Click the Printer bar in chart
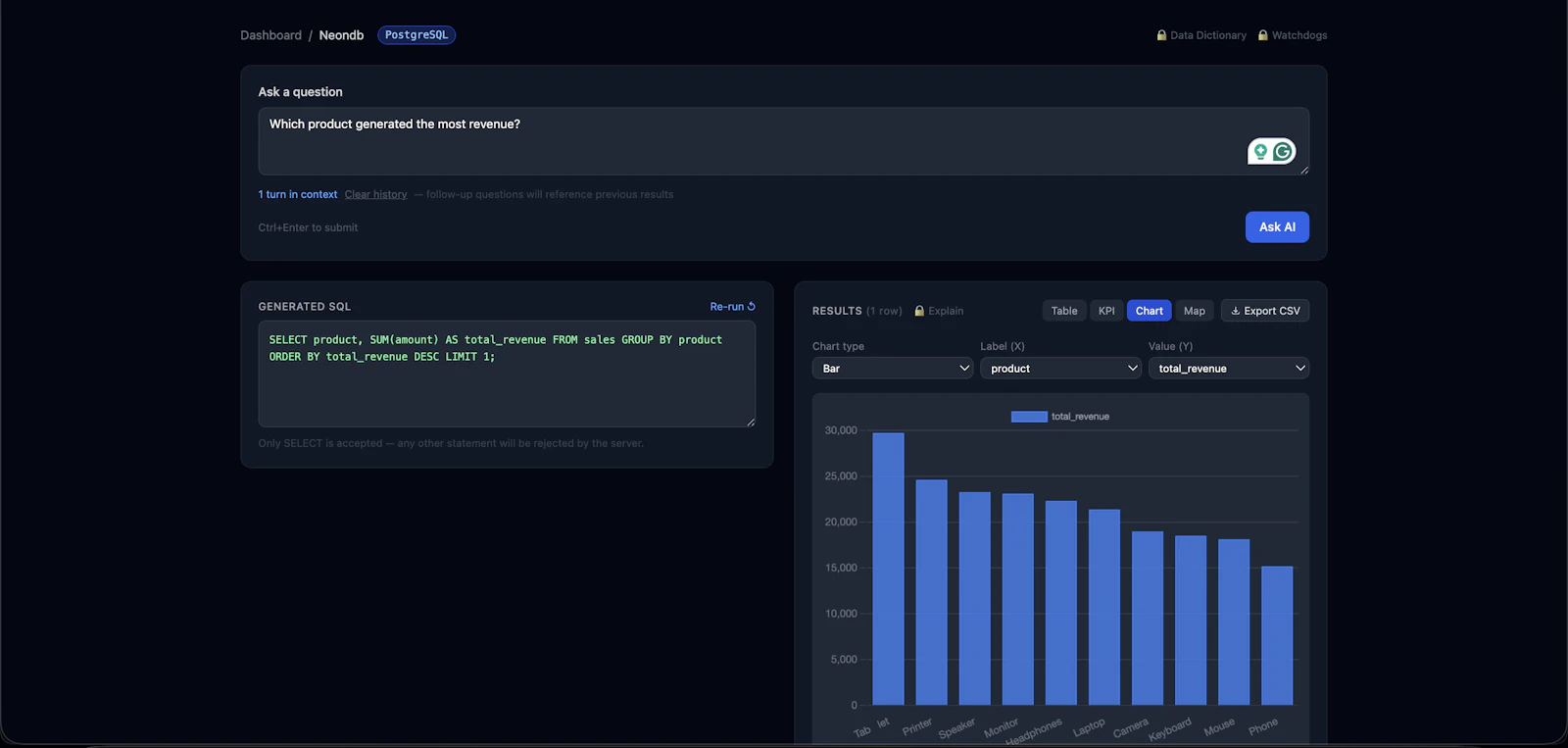The image size is (1568, 748). 931,592
